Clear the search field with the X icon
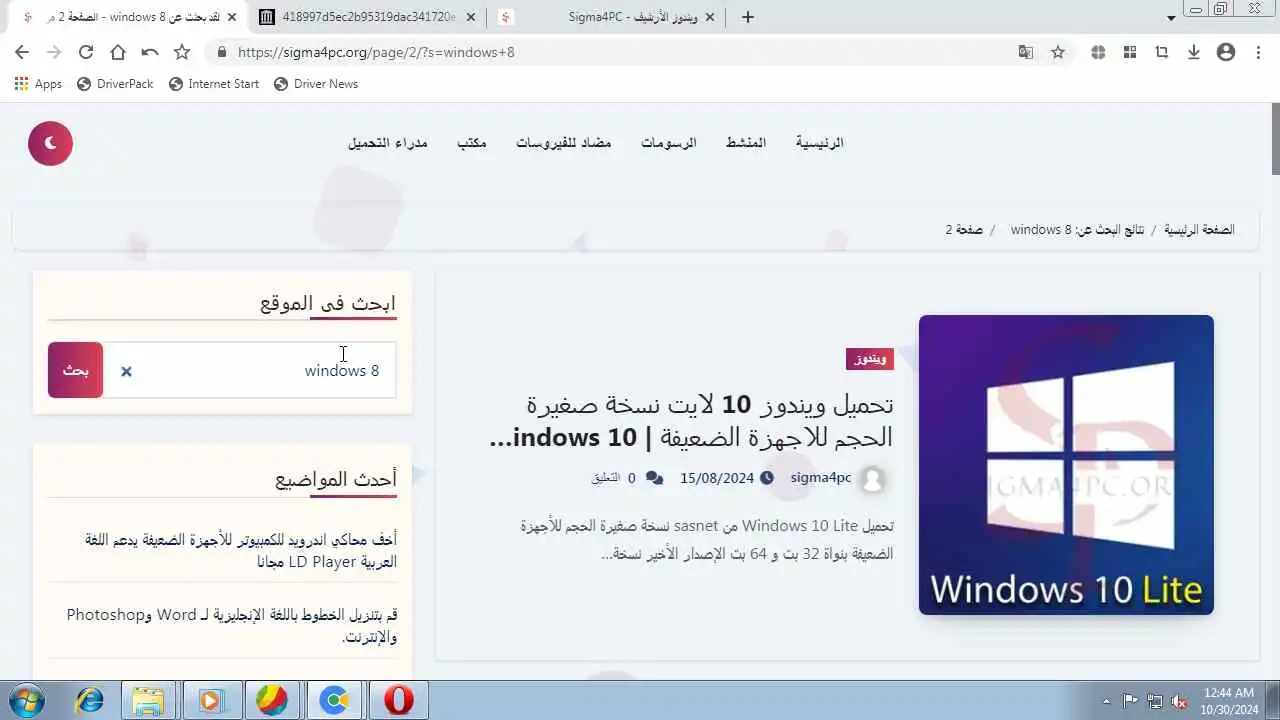The width and height of the screenshot is (1280, 720). pos(126,371)
